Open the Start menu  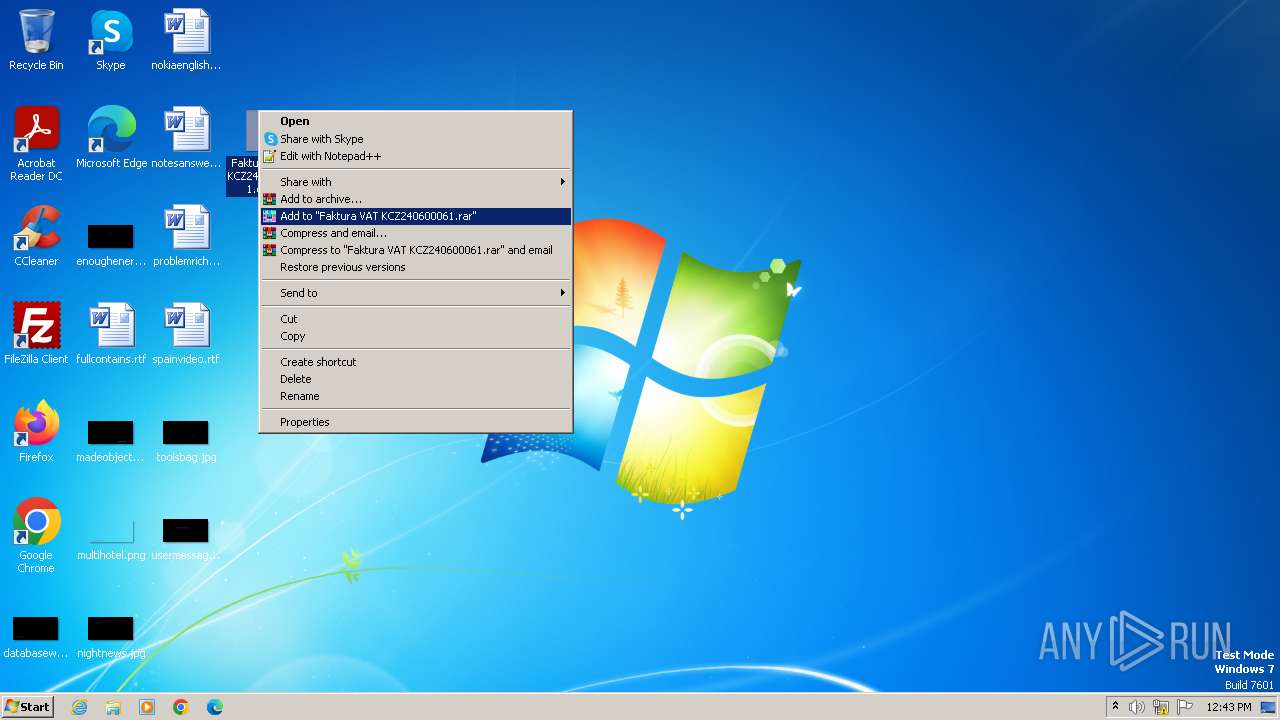(28, 707)
